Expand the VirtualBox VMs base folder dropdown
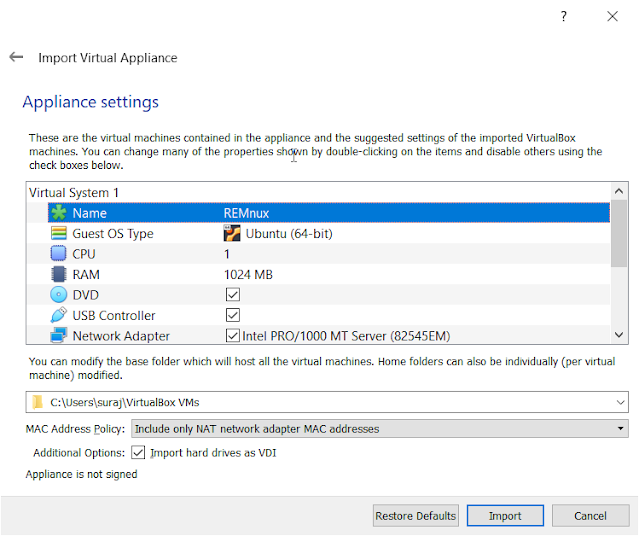Image resolution: width=639 pixels, height=536 pixels. (622, 402)
